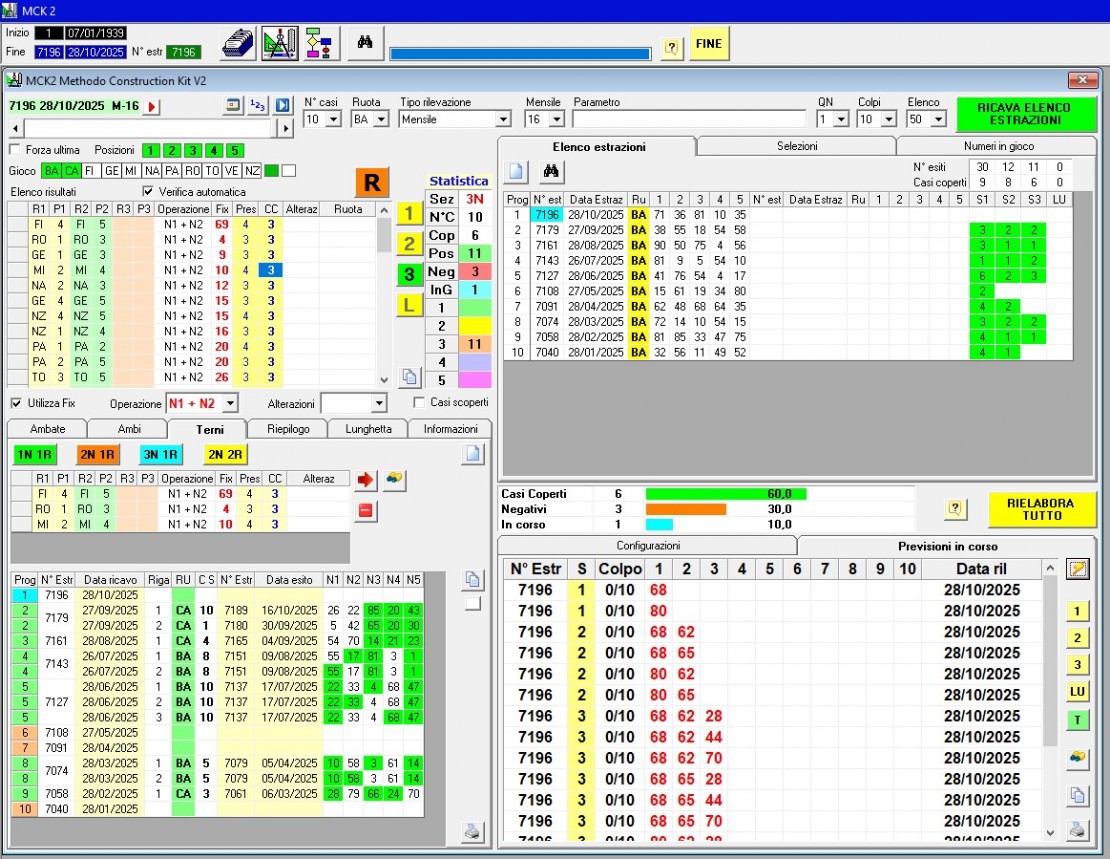Toggle Verifica automatica checkbox
Image resolution: width=1110 pixels, height=859 pixels.
(149, 192)
